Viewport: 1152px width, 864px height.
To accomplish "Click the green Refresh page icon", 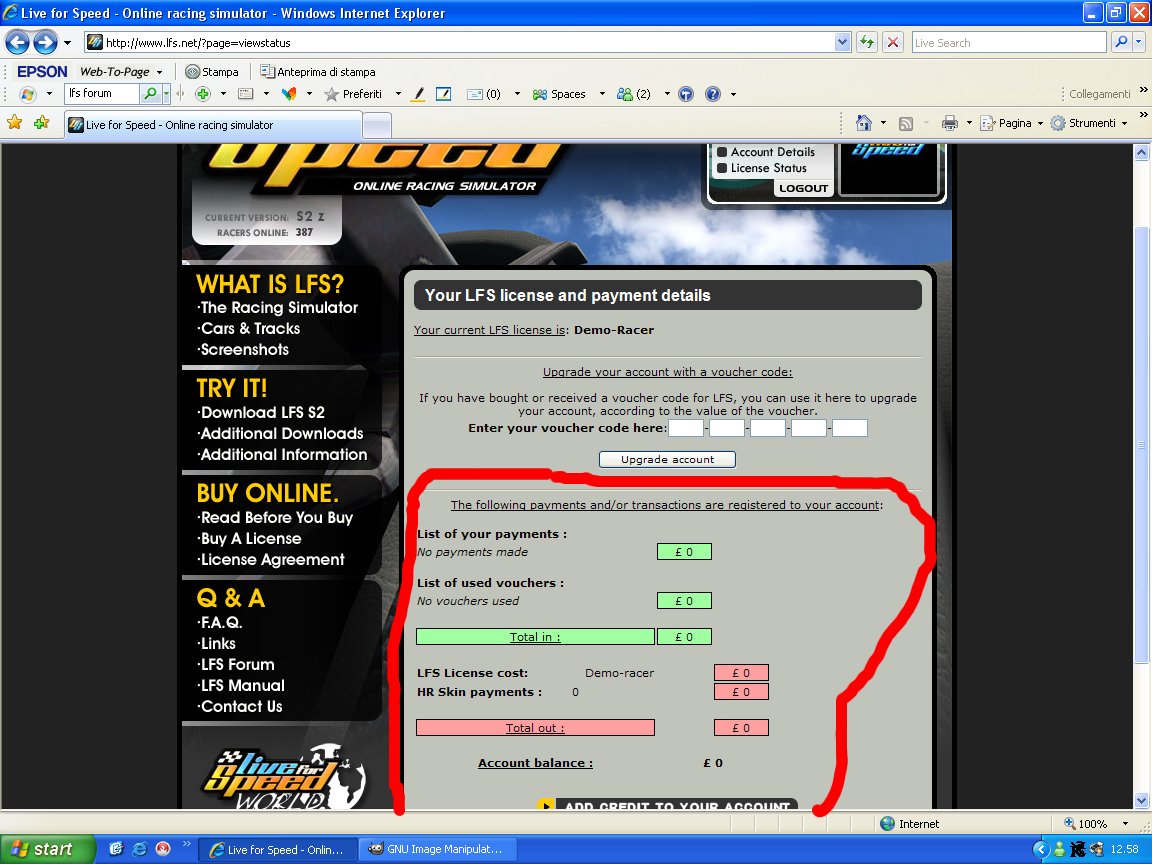I will pos(867,43).
